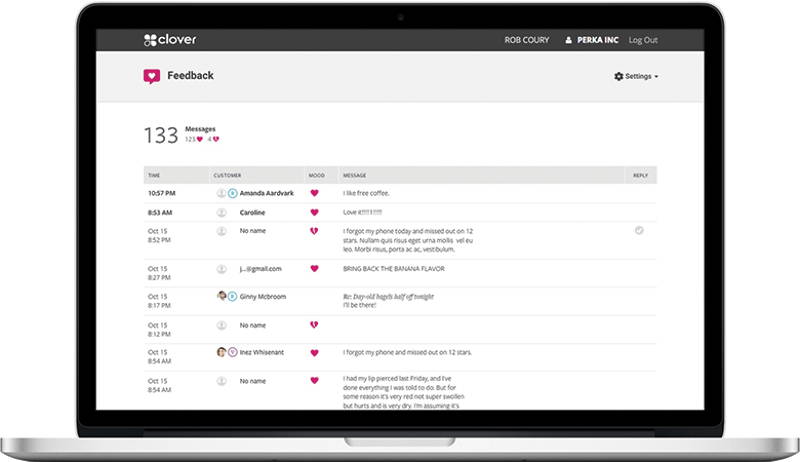Image resolution: width=800 pixels, height=462 pixels.
Task: Click avatar of No name 8:54 AM row
Action: click(221, 381)
